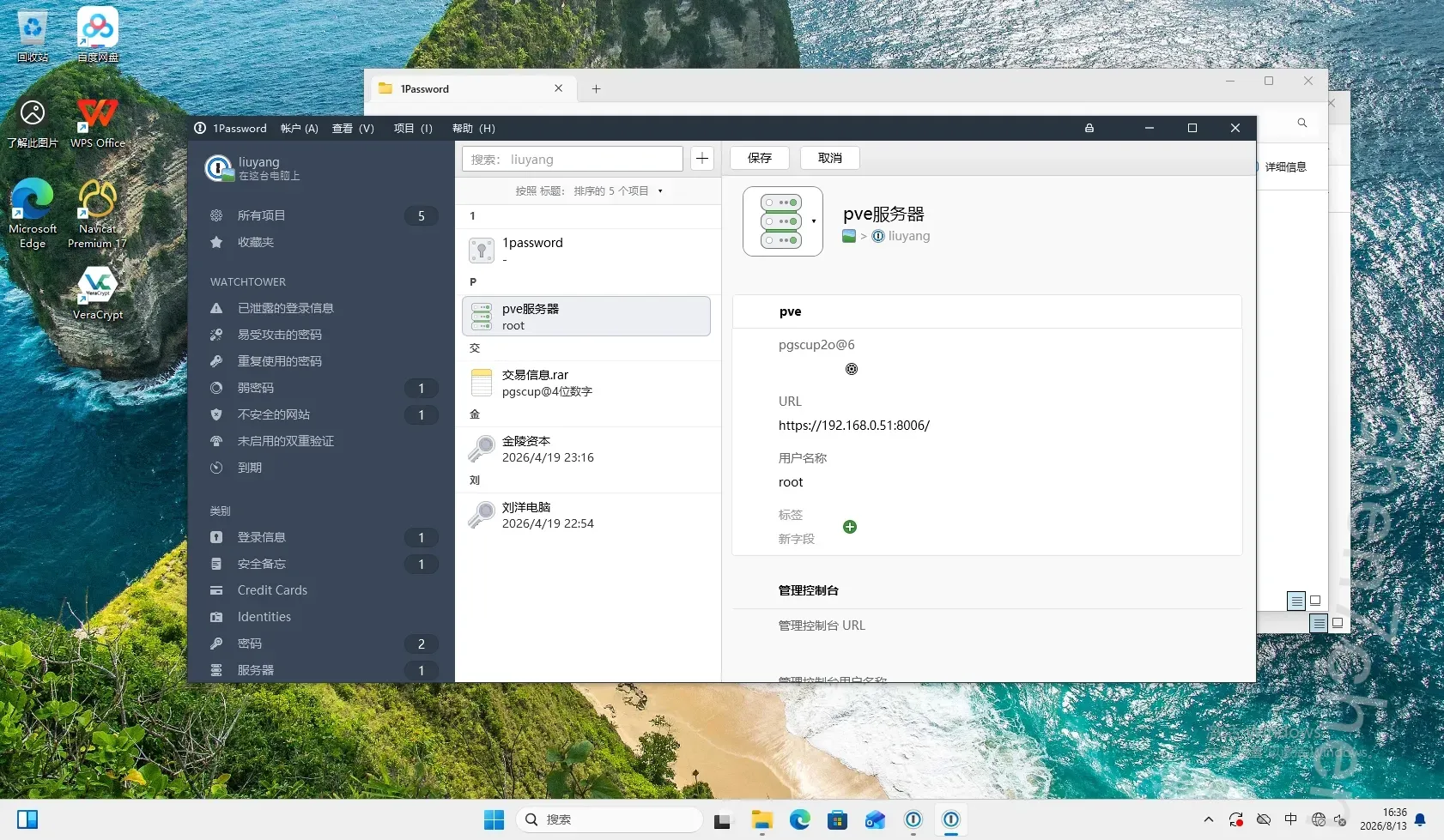Select the 安全备忘 category
Viewport: 1444px width, 840px height.
[322, 564]
